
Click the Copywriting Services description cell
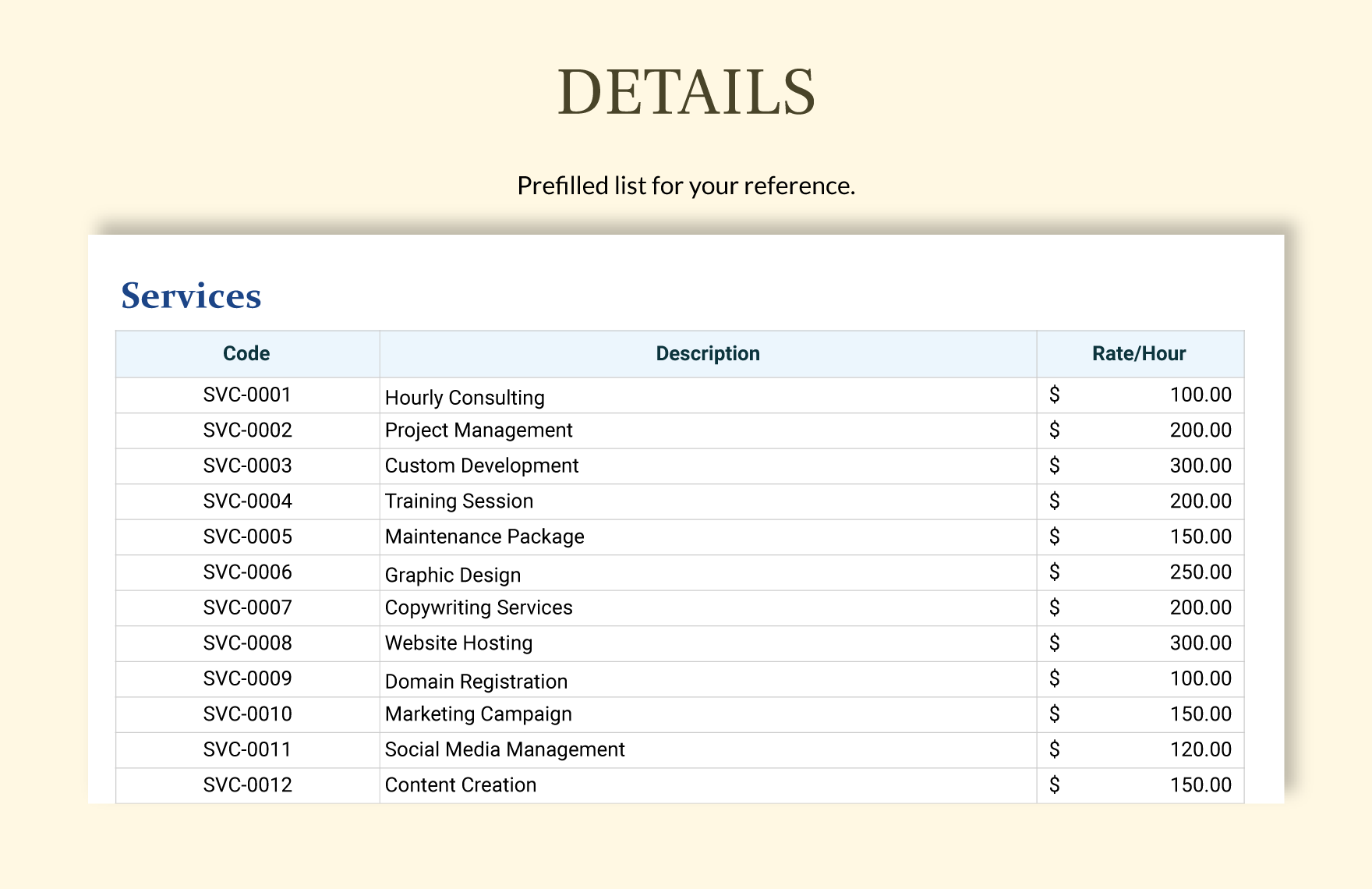(479, 607)
